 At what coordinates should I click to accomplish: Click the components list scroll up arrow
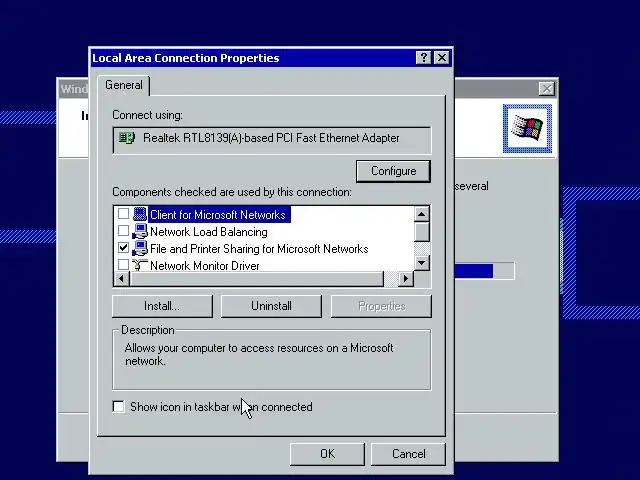click(x=422, y=214)
